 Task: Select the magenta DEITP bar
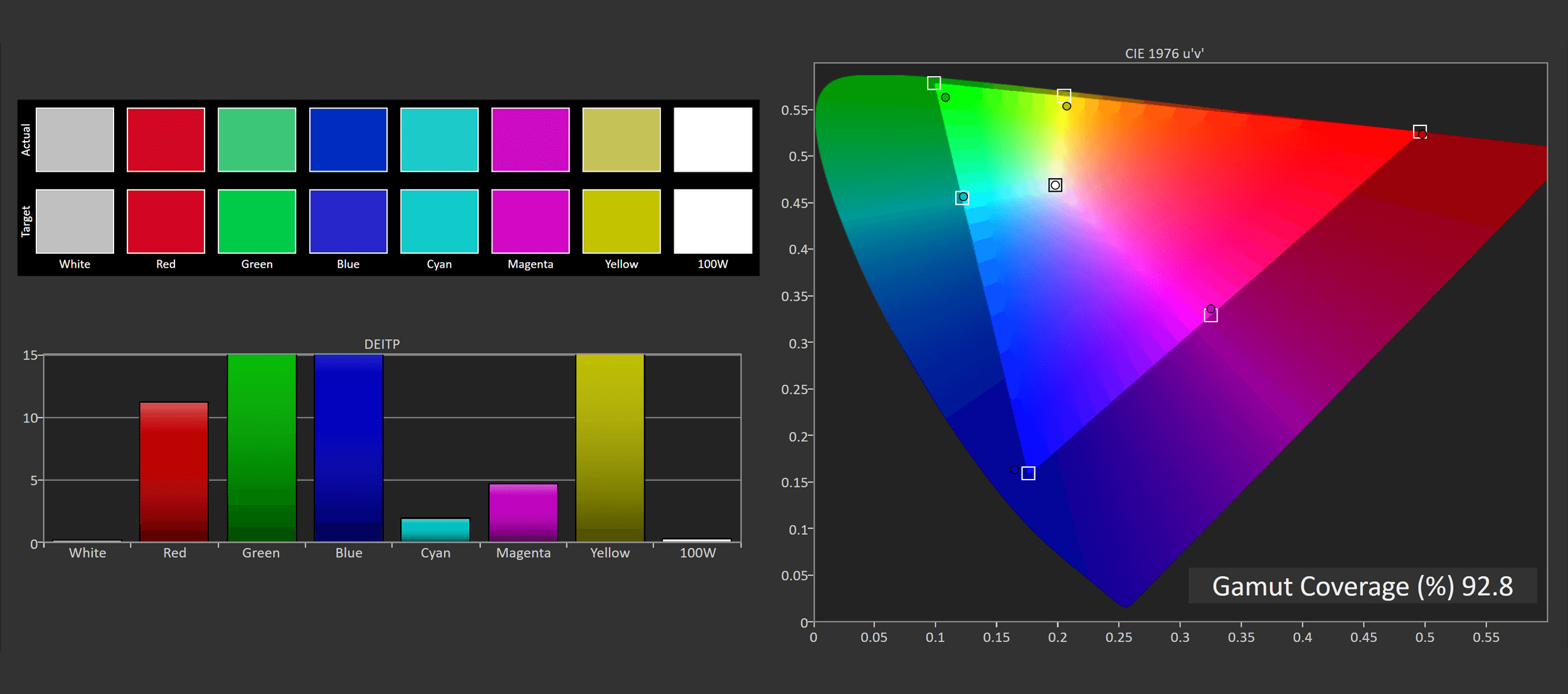click(523, 512)
